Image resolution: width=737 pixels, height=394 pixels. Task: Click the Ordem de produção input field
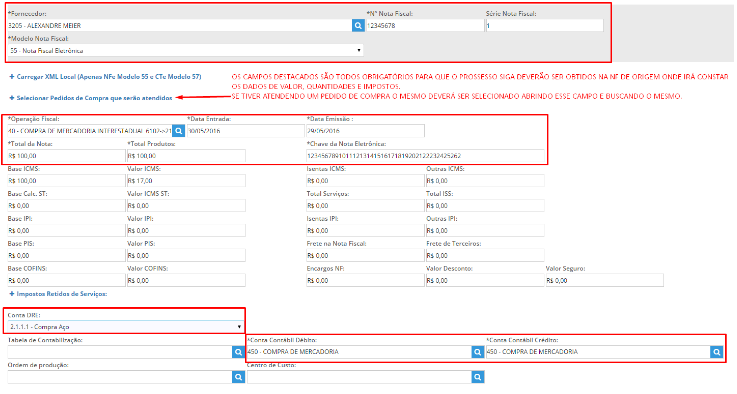click(120, 377)
